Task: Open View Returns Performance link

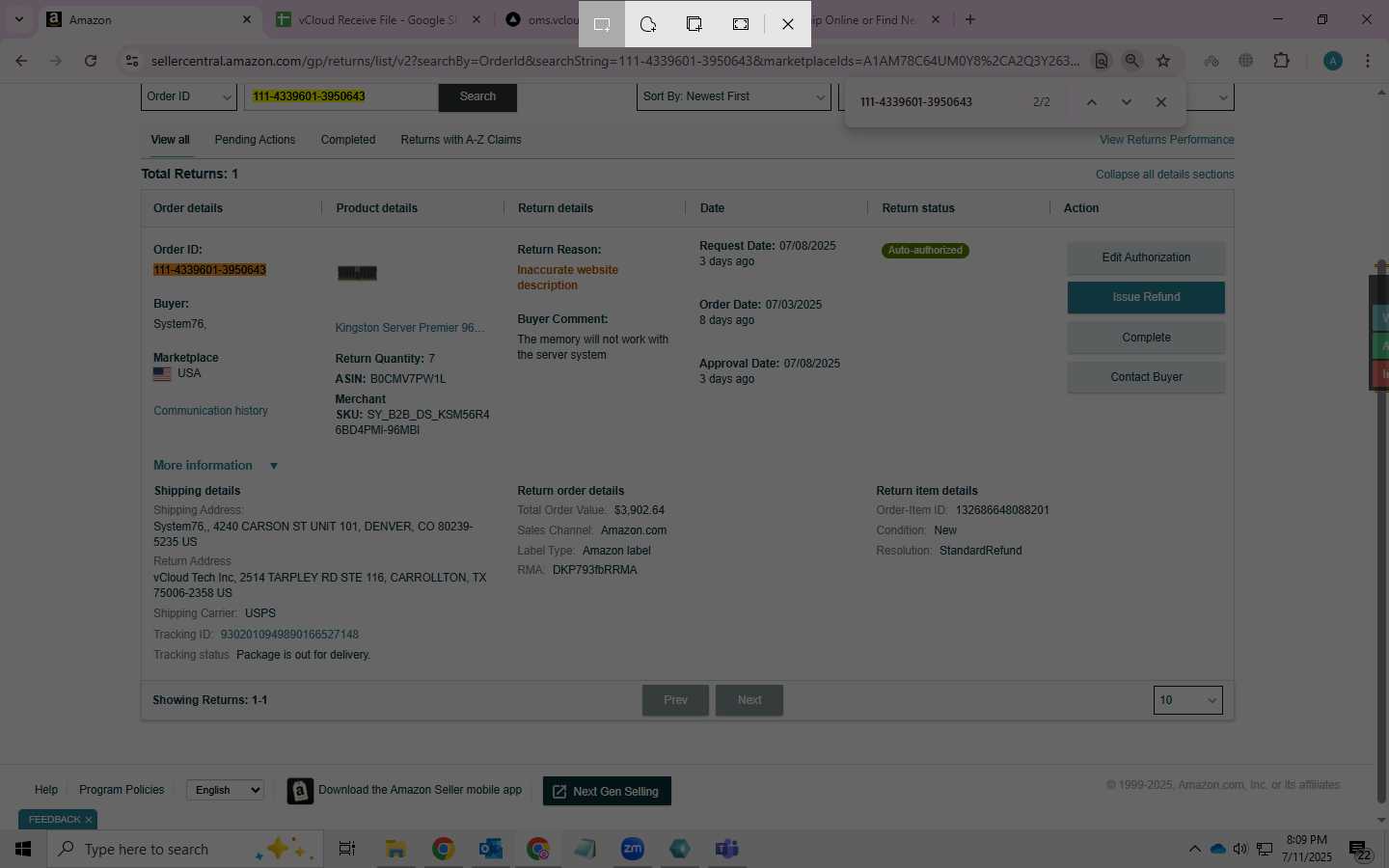Action: coord(1166,140)
